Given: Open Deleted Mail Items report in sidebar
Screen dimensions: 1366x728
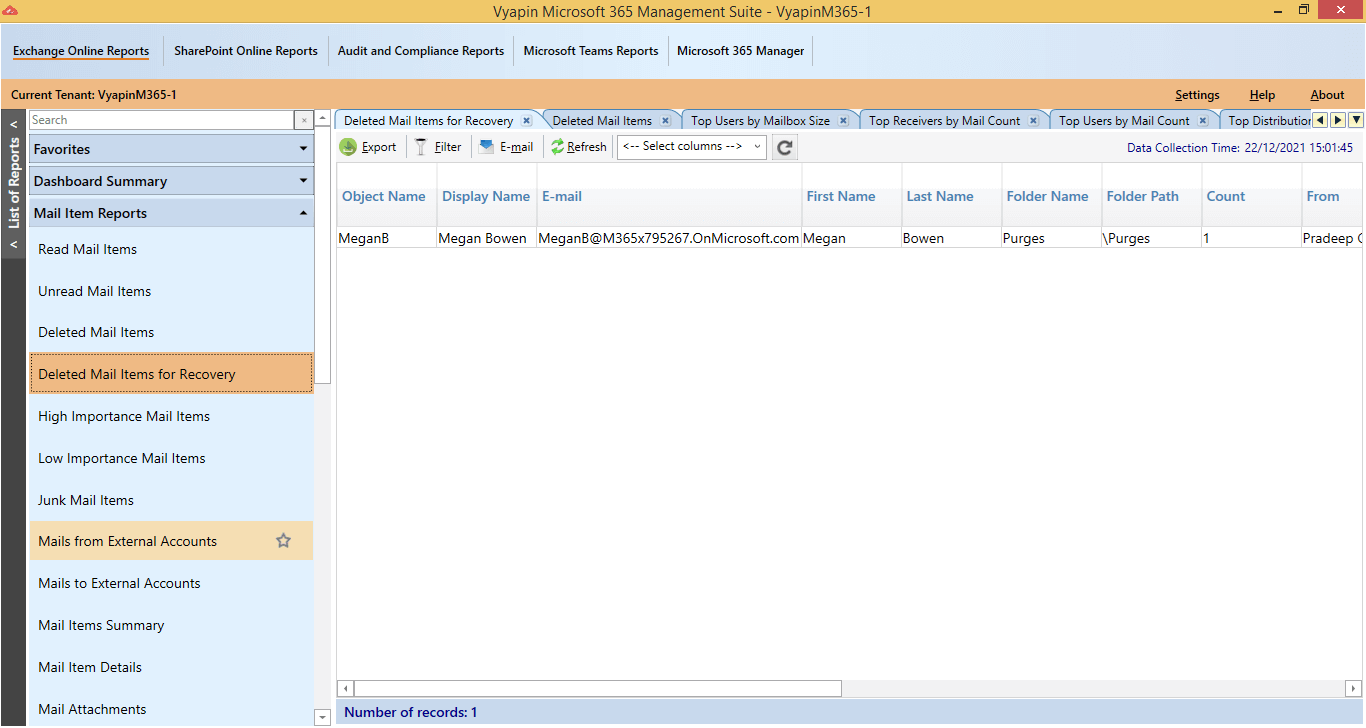Looking at the screenshot, I should click(x=171, y=332).
